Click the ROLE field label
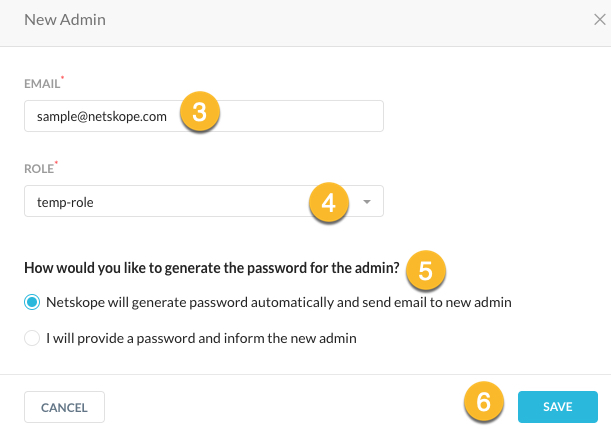 (x=40, y=170)
